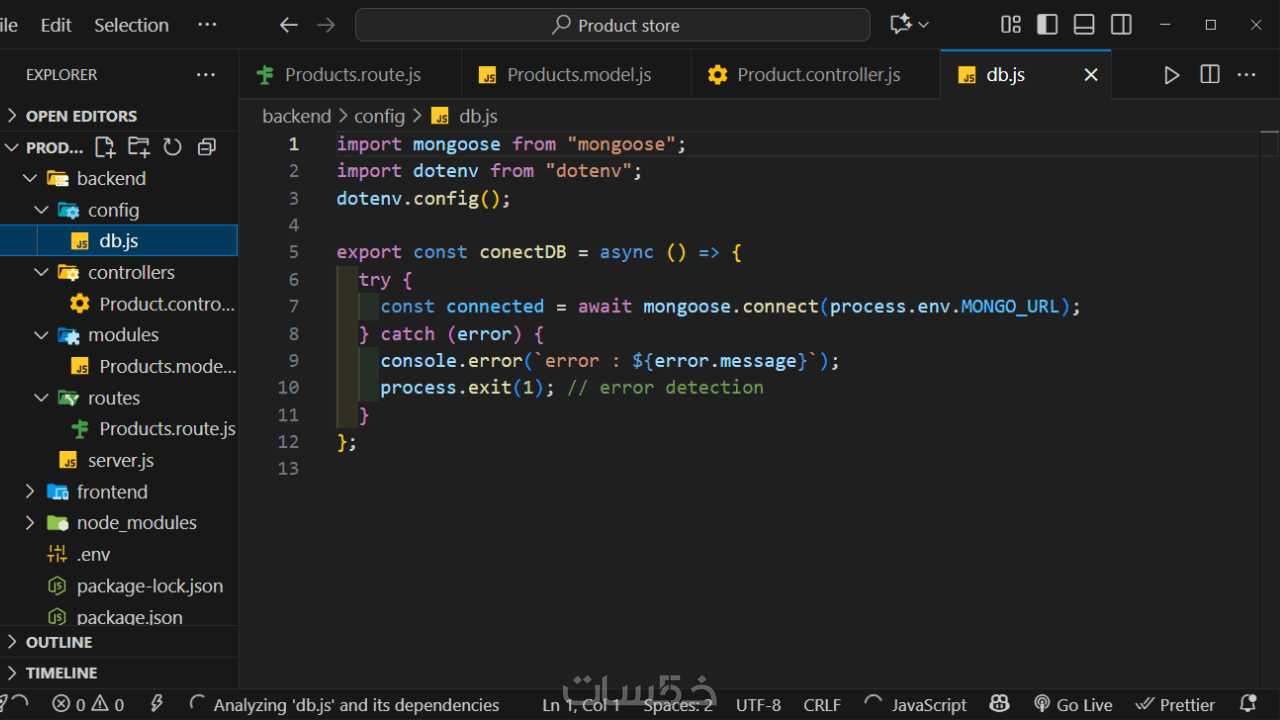
Task: Open the notifications bell in the status bar
Action: pos(1247,704)
